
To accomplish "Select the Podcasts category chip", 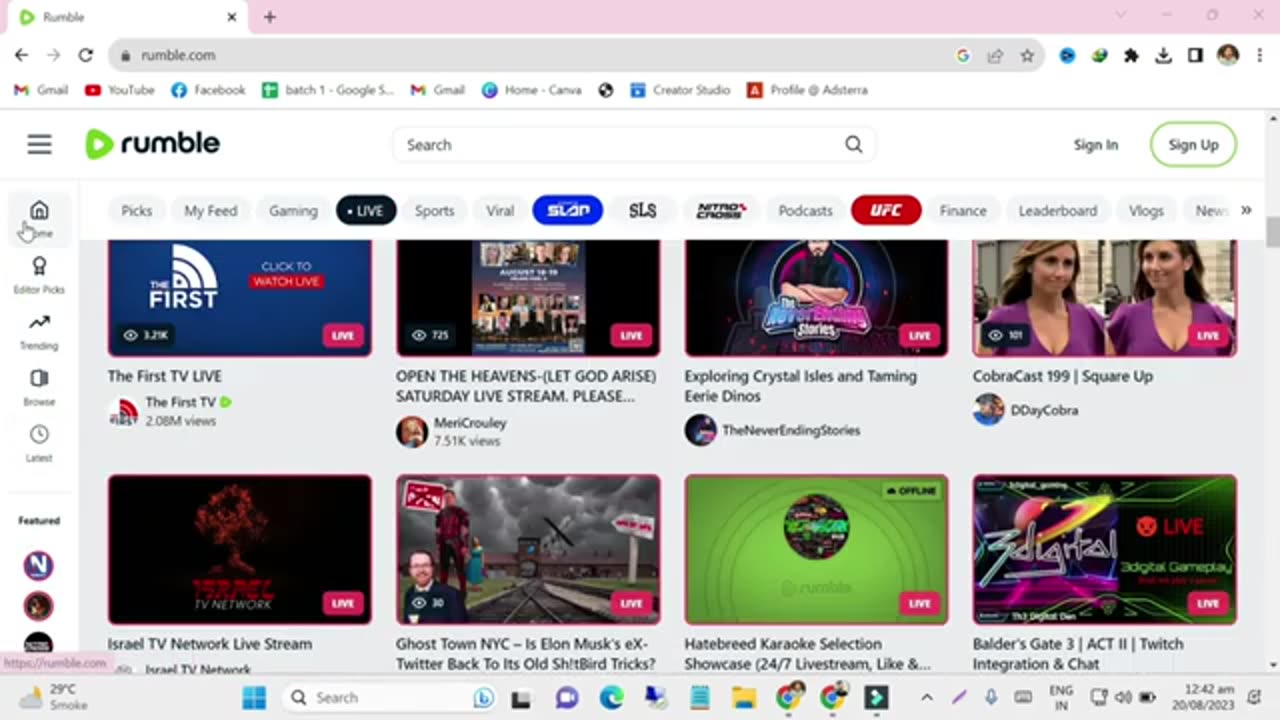I will click(x=805, y=211).
